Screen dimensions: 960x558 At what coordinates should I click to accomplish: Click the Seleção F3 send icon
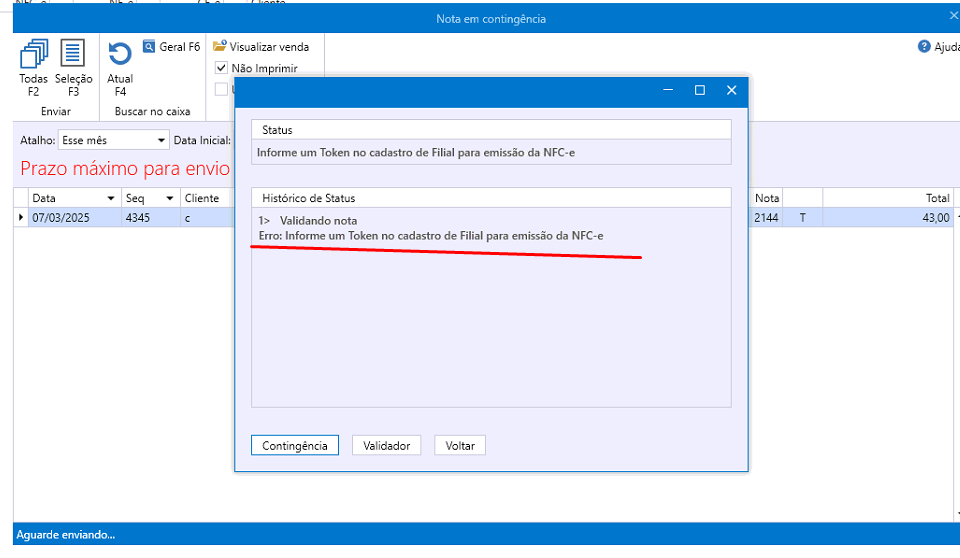(x=73, y=54)
